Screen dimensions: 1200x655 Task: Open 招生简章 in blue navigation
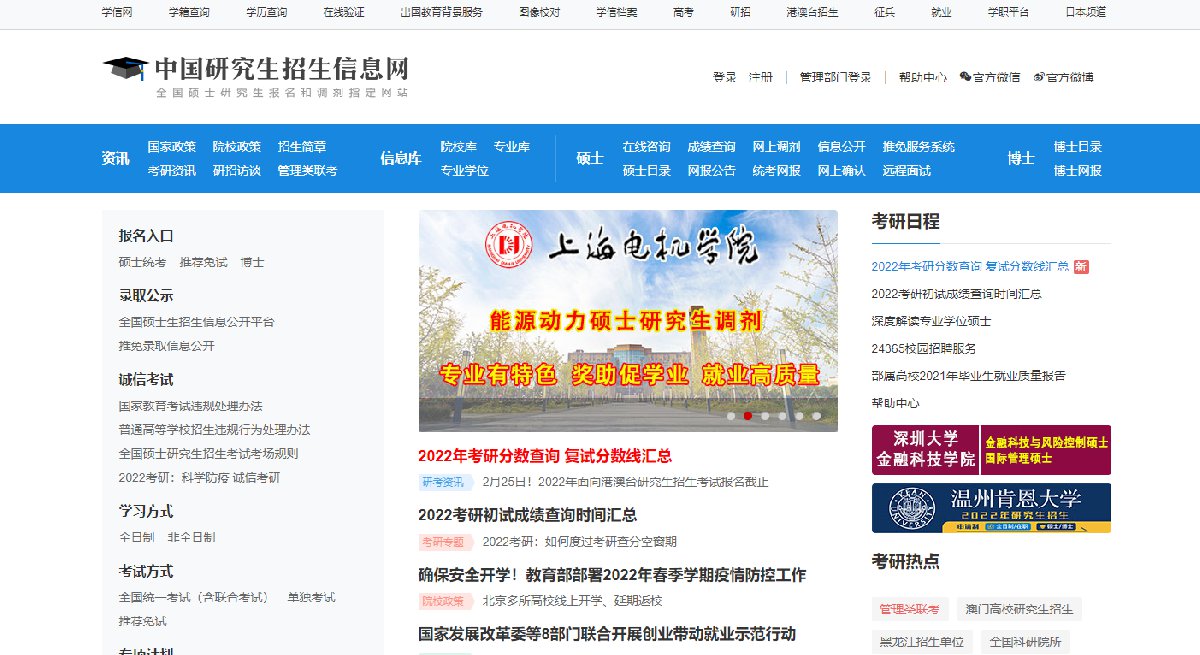[x=302, y=147]
